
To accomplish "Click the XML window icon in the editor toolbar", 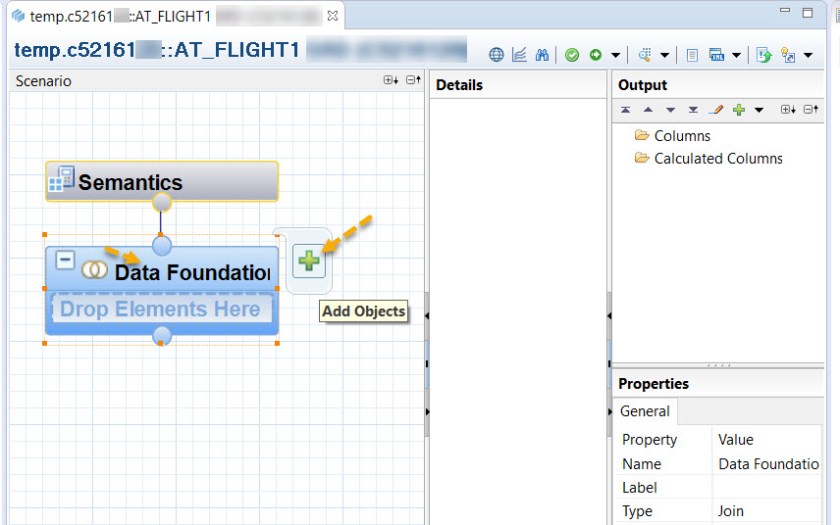I will (x=716, y=55).
